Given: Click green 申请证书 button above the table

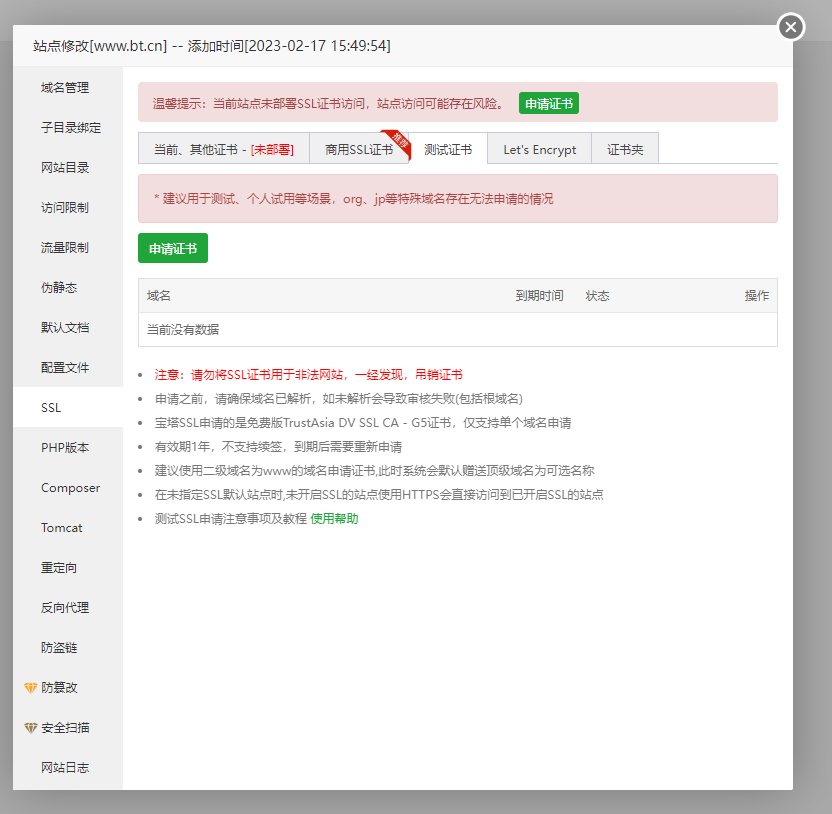Looking at the screenshot, I should click(x=173, y=249).
